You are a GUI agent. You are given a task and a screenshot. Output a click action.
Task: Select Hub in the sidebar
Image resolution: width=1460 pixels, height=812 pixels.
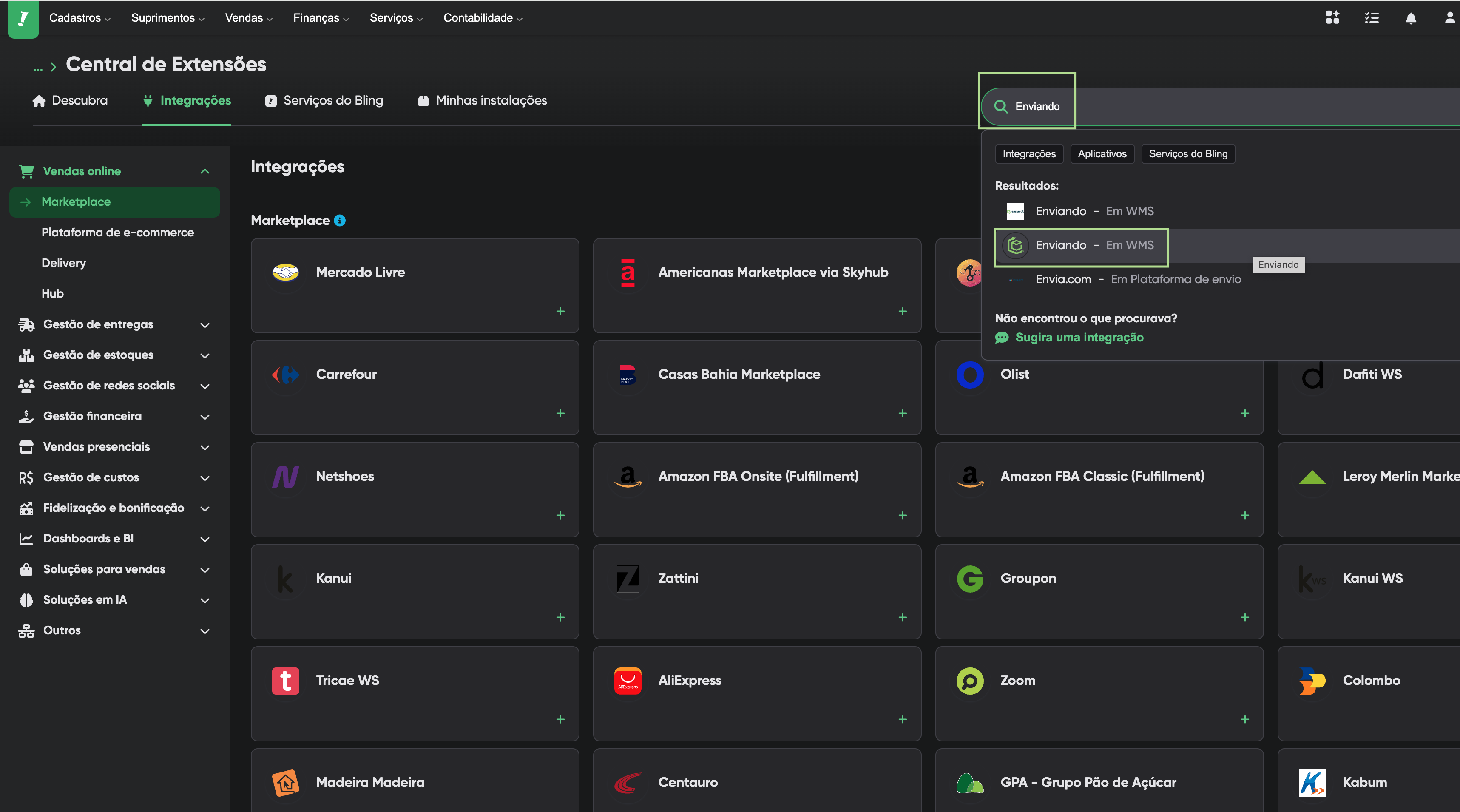tap(52, 293)
